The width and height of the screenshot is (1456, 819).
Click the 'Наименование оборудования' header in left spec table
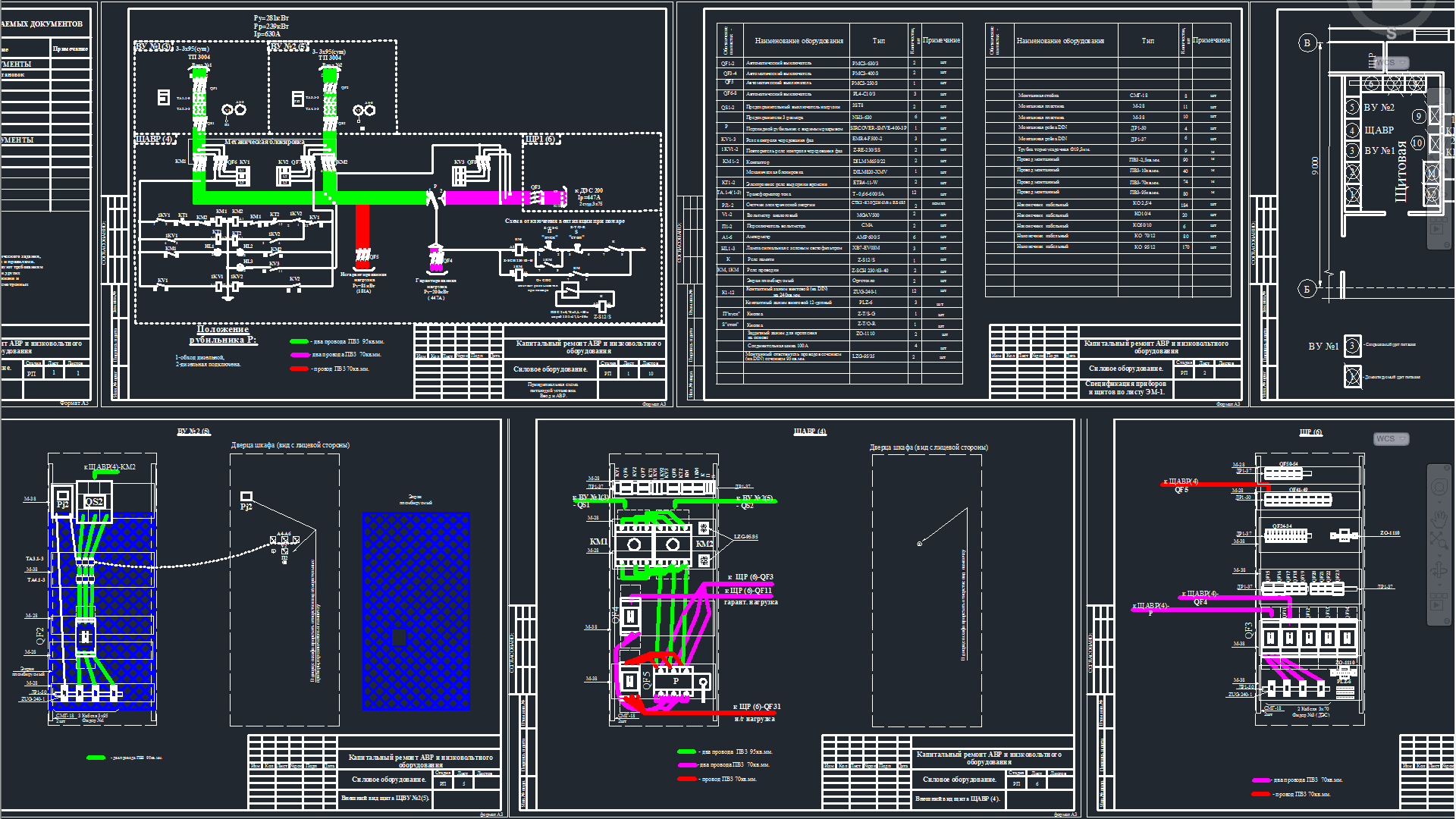tap(799, 41)
